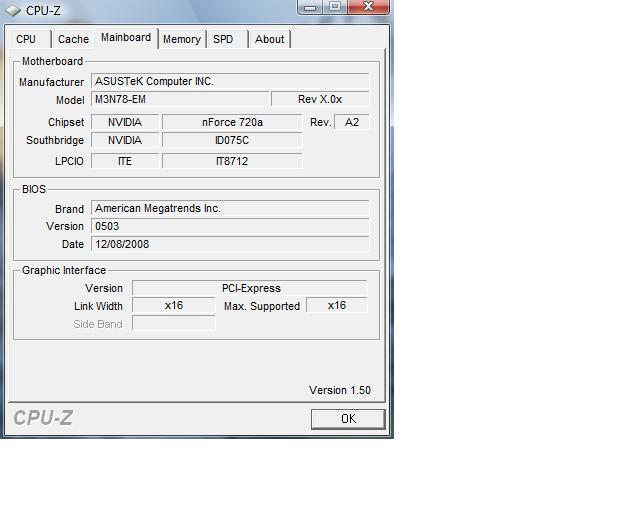The height and width of the screenshot is (512, 640).
Task: Click the Max. Supported label
Action: [262, 306]
